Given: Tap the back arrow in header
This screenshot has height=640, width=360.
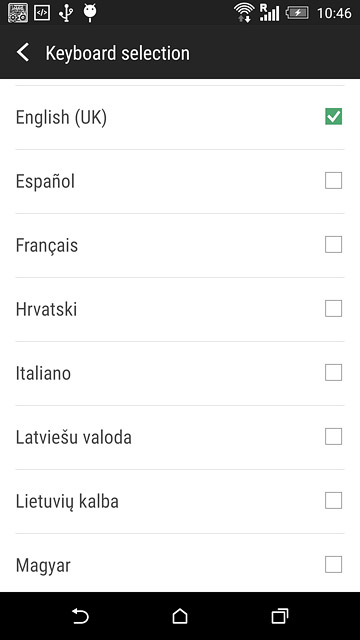Looking at the screenshot, I should tap(23, 53).
